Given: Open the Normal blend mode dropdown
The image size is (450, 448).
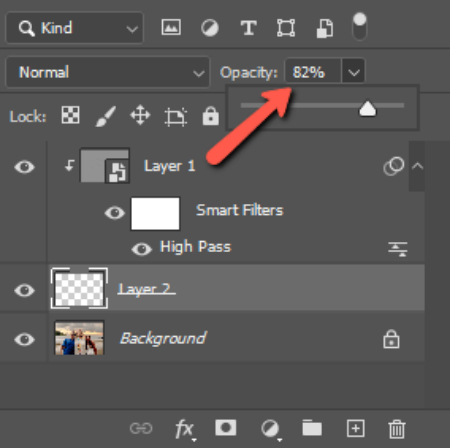Looking at the screenshot, I should [108, 72].
